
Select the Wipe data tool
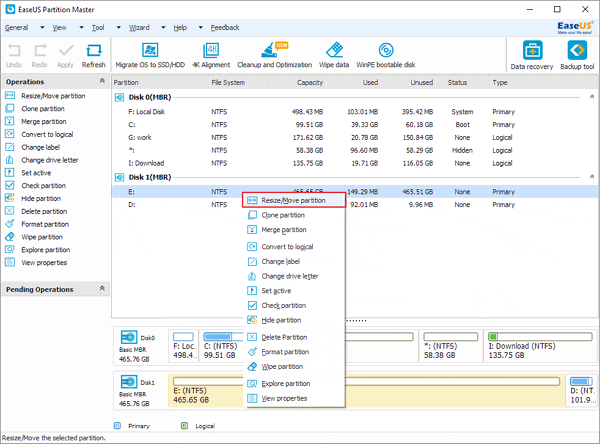point(334,55)
